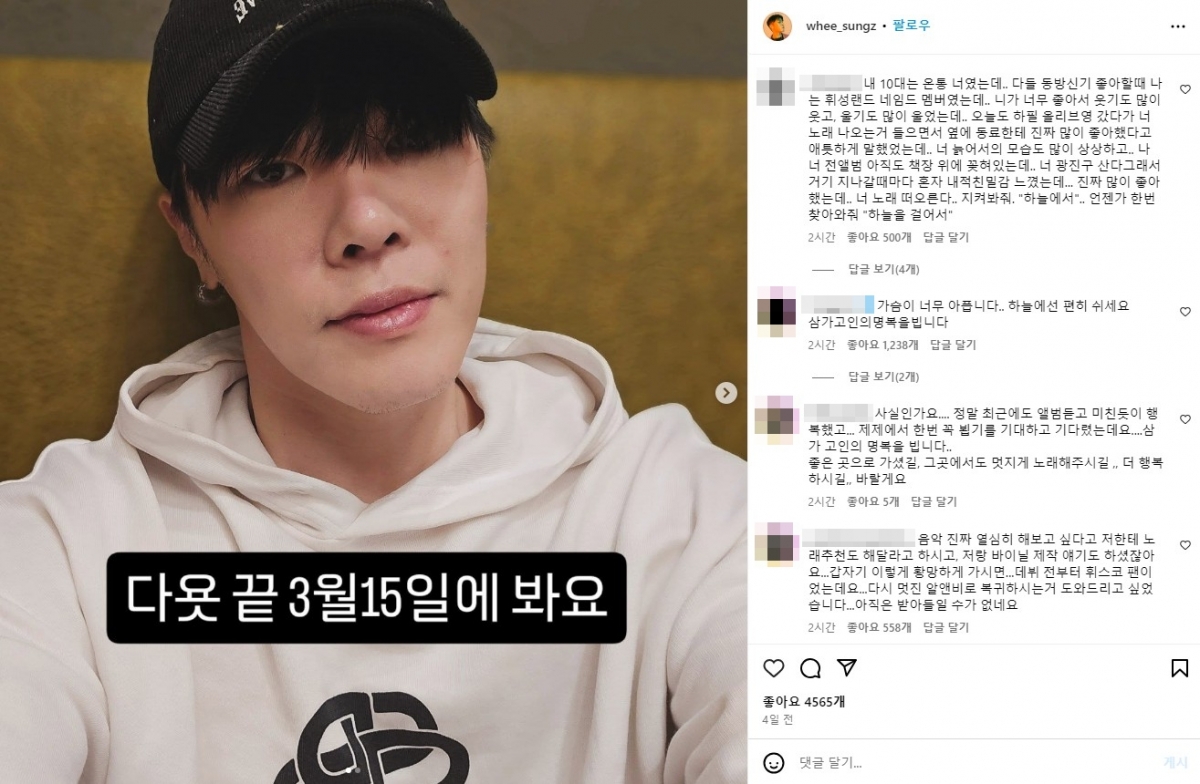The height and width of the screenshot is (784, 1200).
Task: Like the comment with 1,238 likes
Action: 1185,312
